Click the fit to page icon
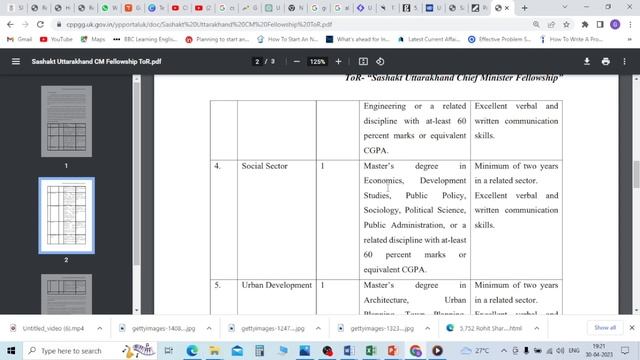Screen dimensions: 640x360 (363, 62)
